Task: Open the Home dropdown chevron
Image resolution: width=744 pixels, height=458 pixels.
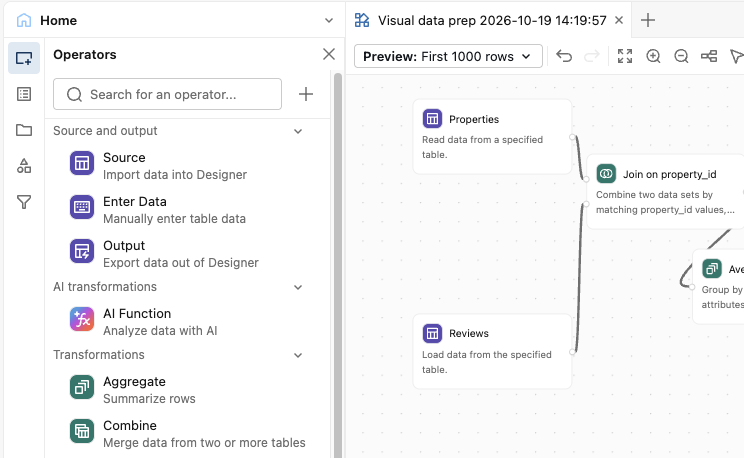Action: (329, 20)
